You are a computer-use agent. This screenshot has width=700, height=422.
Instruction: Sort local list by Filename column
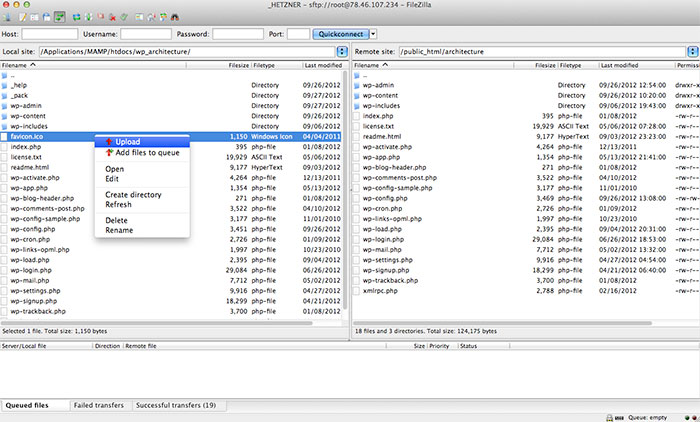93,65
